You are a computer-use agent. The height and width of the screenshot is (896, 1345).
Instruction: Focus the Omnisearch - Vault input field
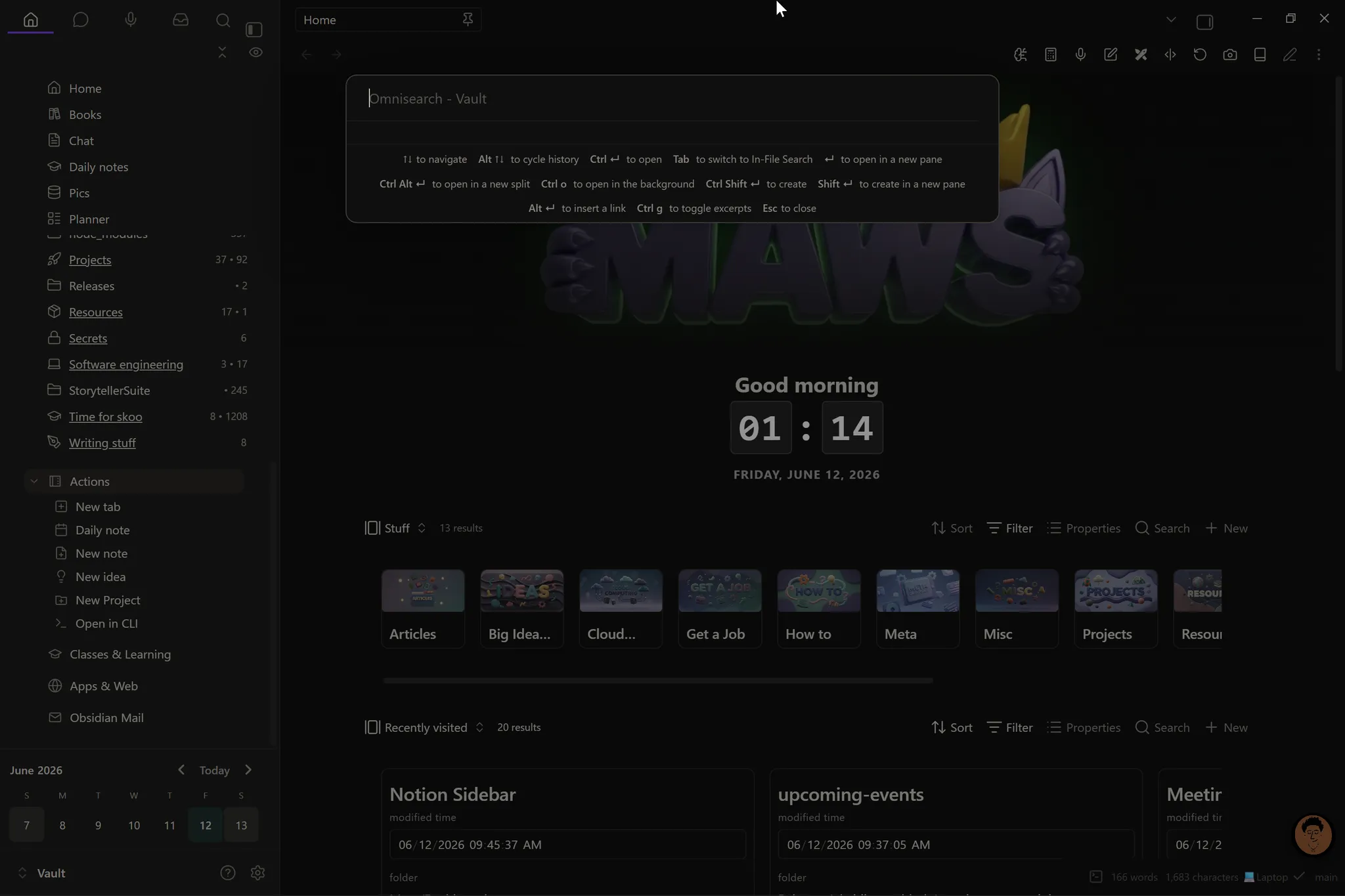(x=672, y=98)
